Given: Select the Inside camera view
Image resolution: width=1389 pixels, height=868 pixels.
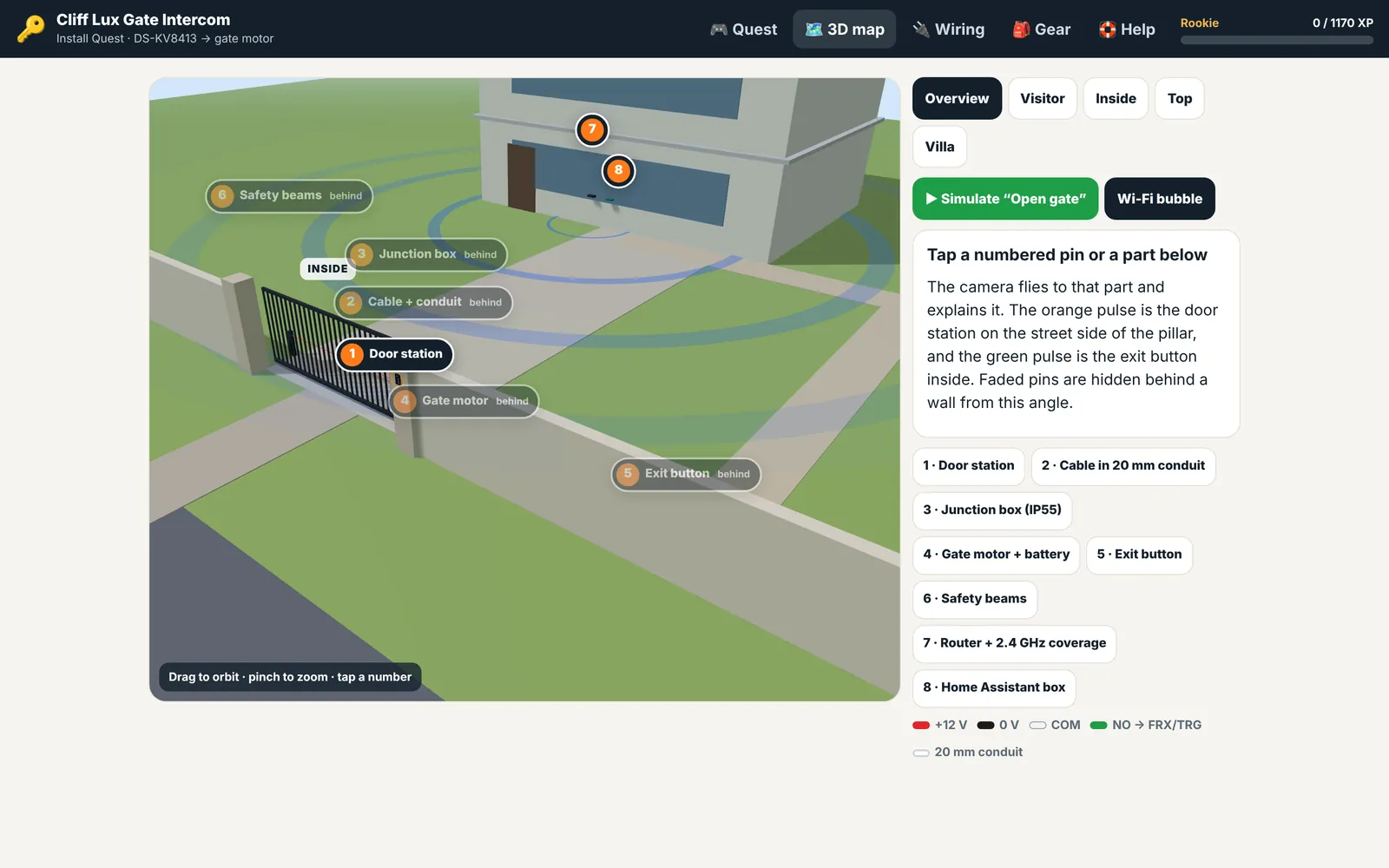Looking at the screenshot, I should tap(1116, 98).
